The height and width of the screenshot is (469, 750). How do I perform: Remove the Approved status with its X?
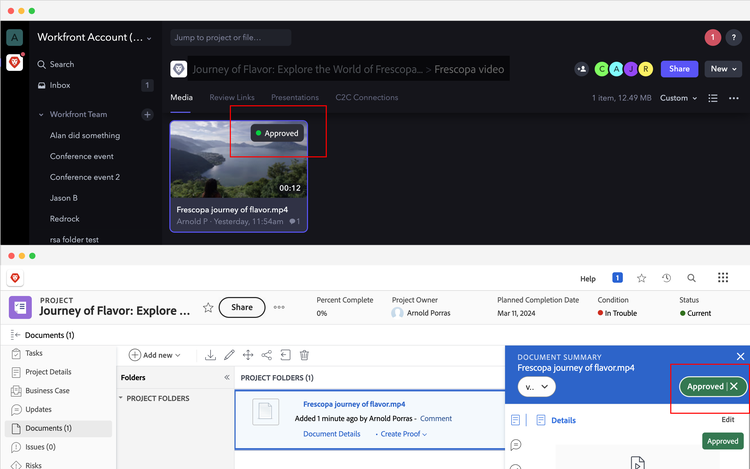pos(734,386)
